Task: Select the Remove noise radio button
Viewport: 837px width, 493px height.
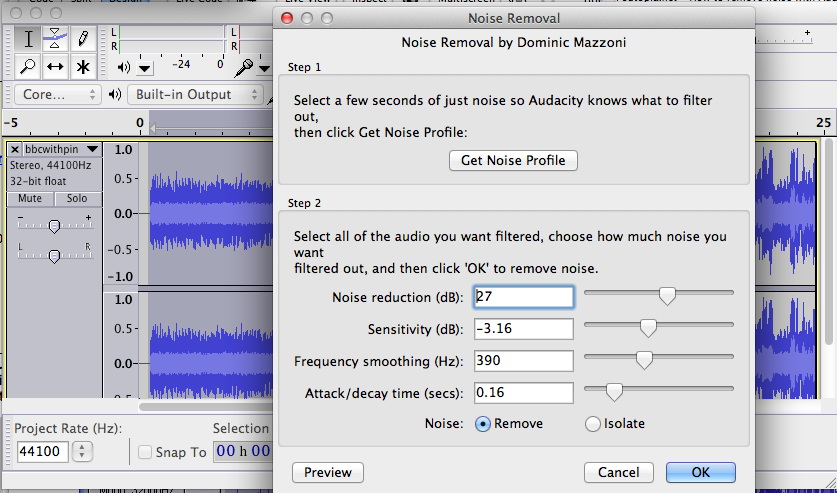Action: pos(483,423)
